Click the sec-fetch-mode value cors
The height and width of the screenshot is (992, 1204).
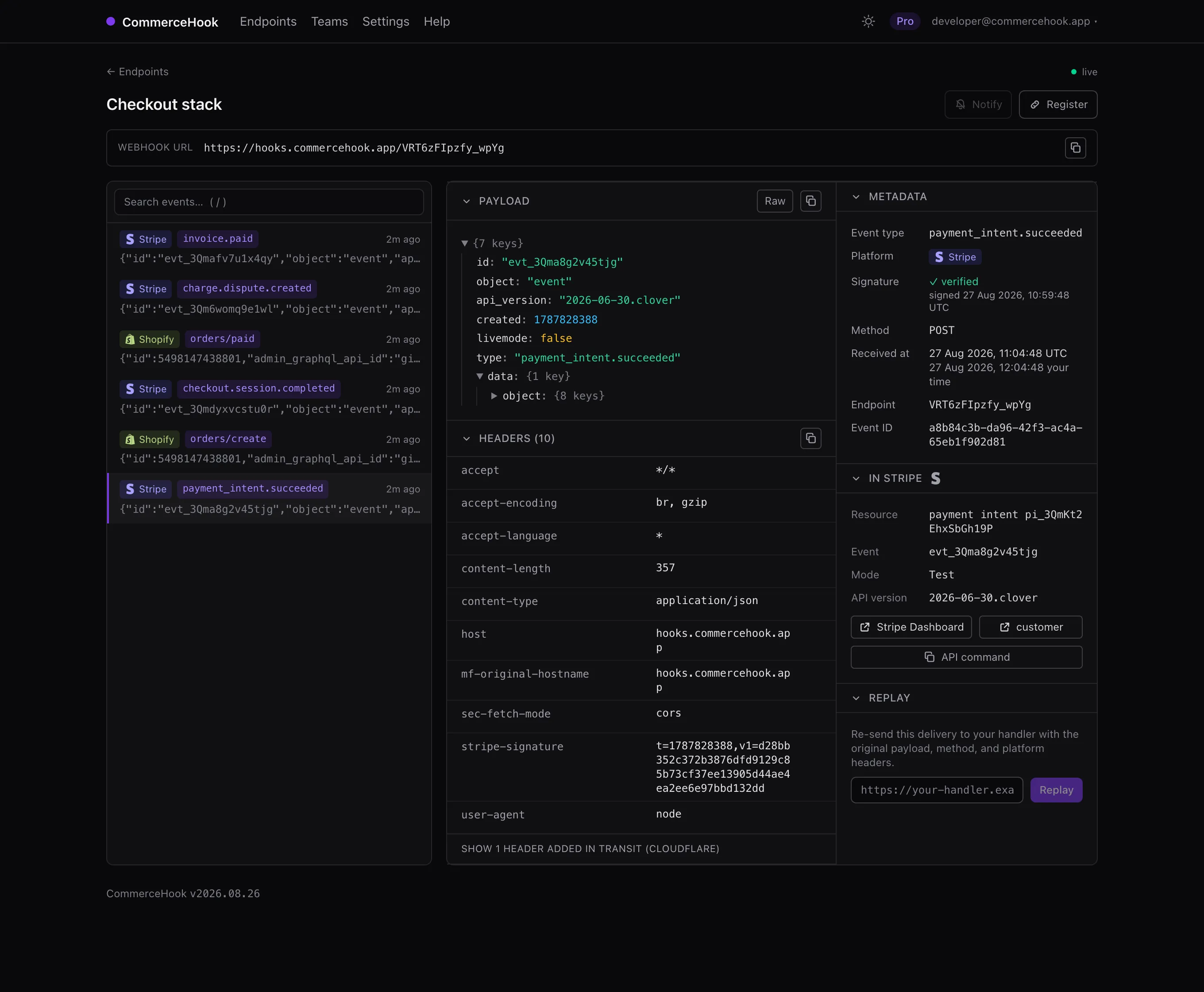pos(668,713)
